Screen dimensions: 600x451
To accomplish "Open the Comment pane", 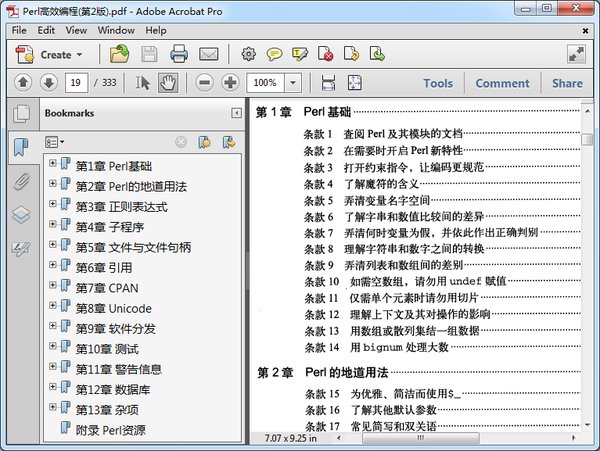I will pyautogui.click(x=502, y=83).
